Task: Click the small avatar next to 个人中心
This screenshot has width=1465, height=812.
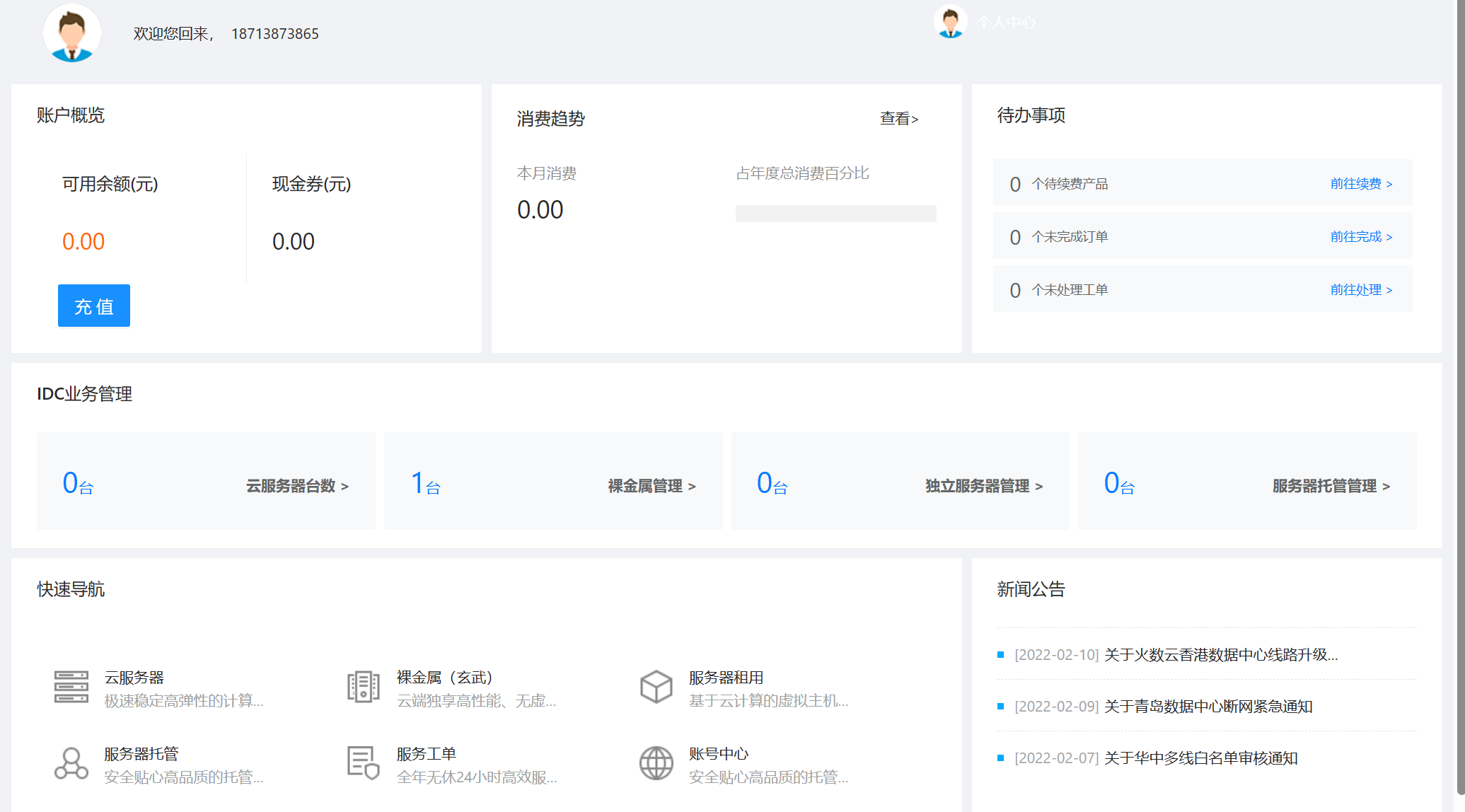Action: click(950, 22)
